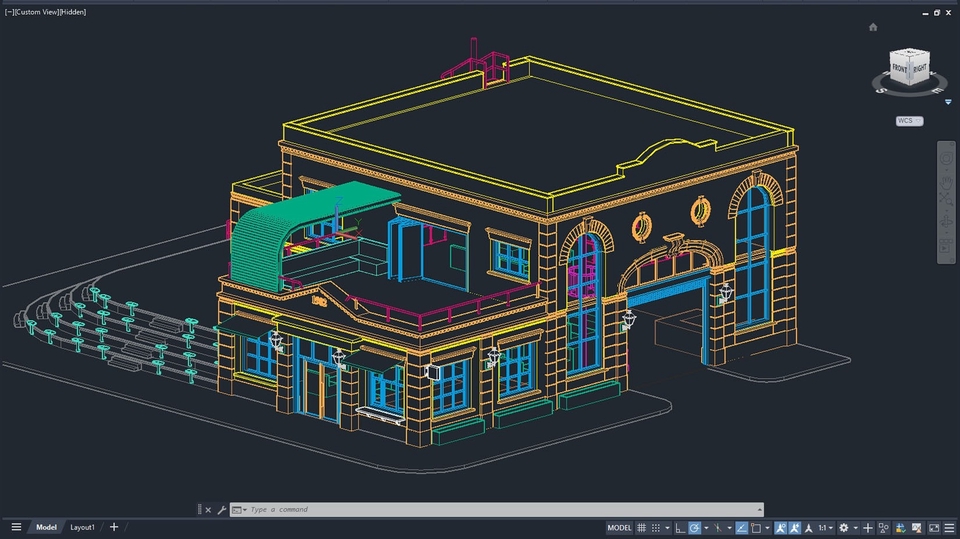Toggle Isometric Drafting in status bar
Image resolution: width=960 pixels, height=539 pixels.
tap(718, 527)
